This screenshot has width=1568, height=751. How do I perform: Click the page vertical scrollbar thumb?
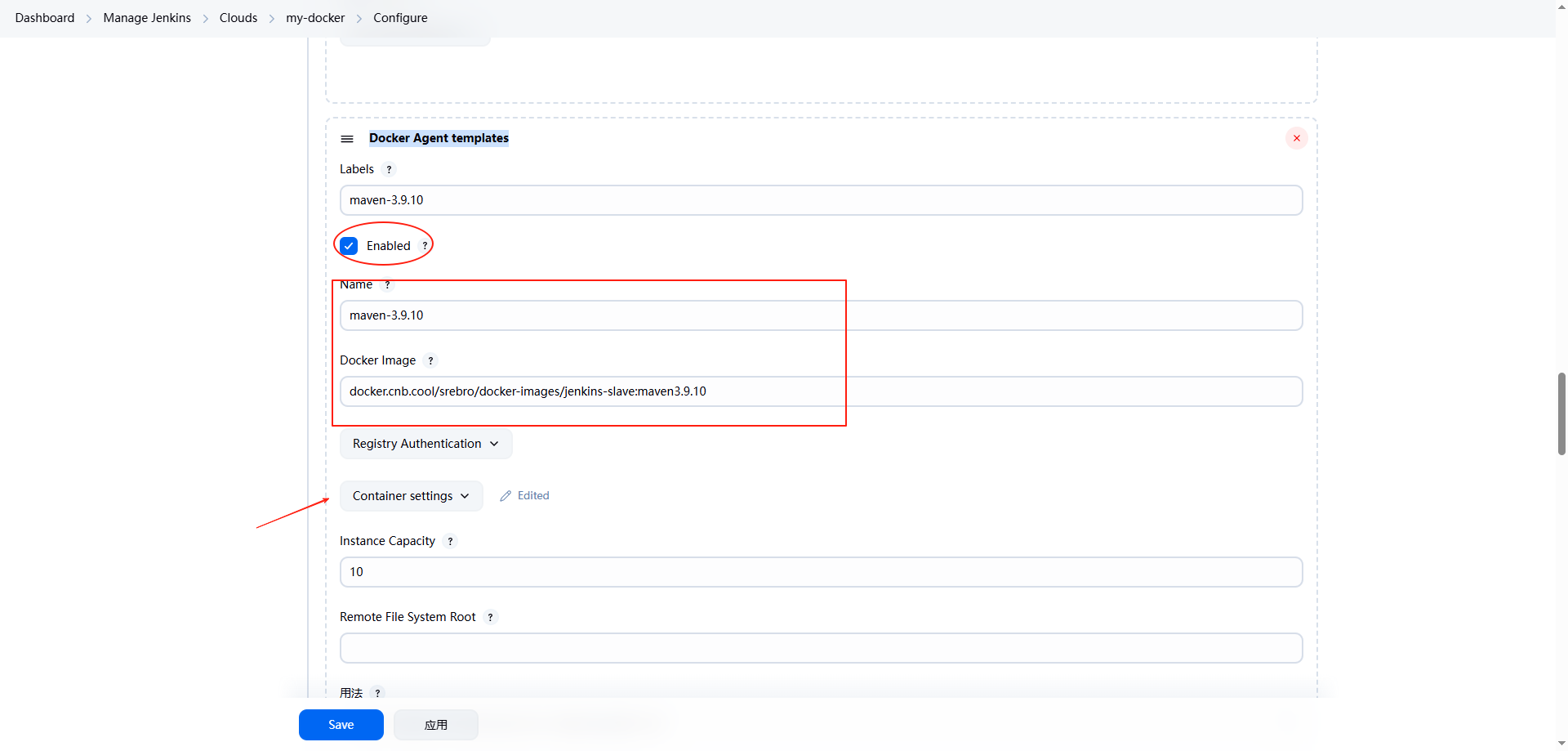[x=1561, y=413]
